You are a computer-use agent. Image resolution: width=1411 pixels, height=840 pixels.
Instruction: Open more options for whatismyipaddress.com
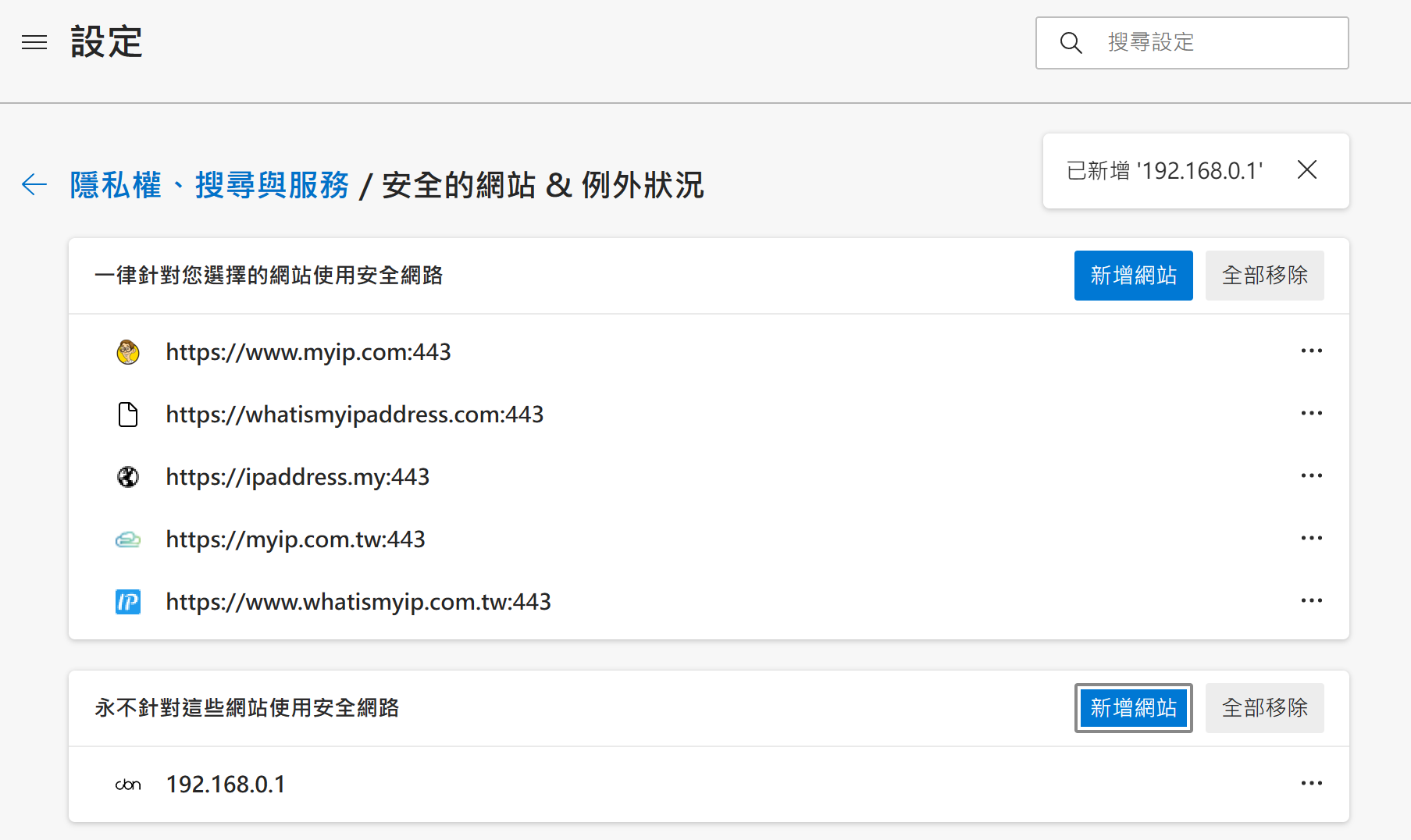coord(1311,414)
